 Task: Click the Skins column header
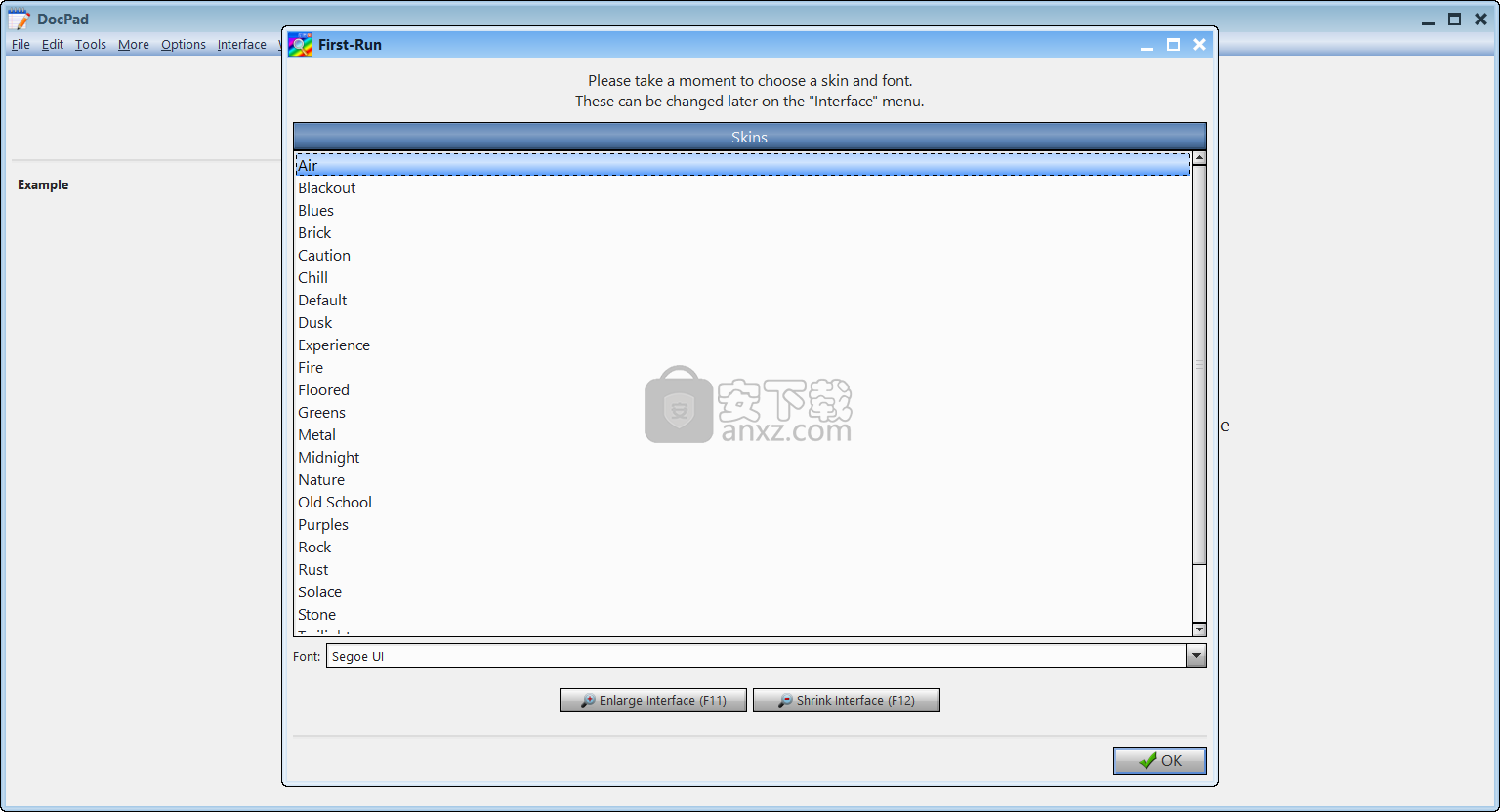pos(750,137)
